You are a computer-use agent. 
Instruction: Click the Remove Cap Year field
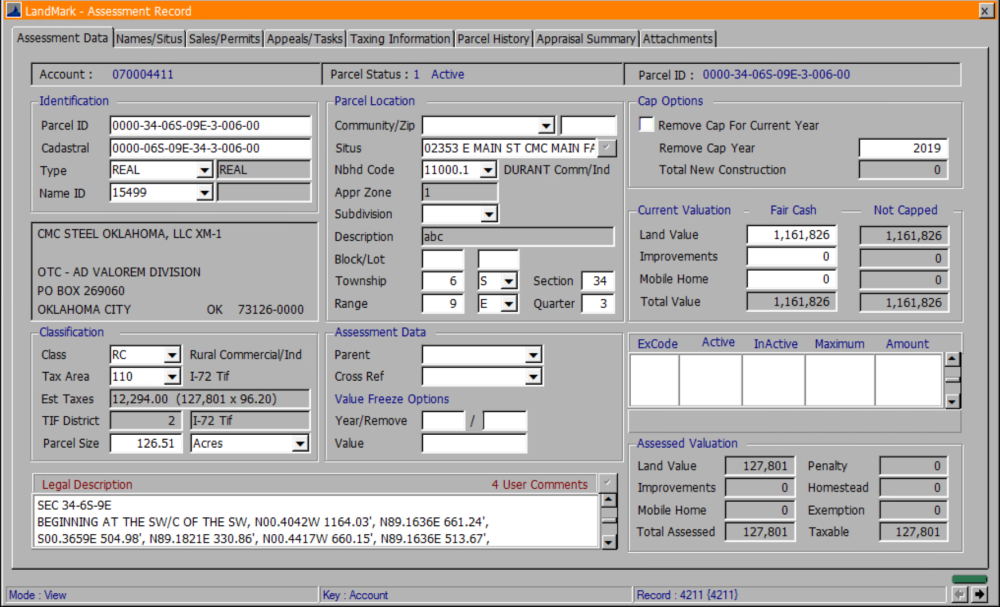coord(902,148)
